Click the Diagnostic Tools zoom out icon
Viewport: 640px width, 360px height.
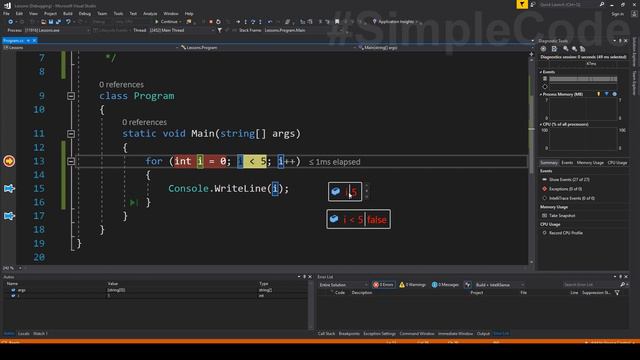[574, 49]
